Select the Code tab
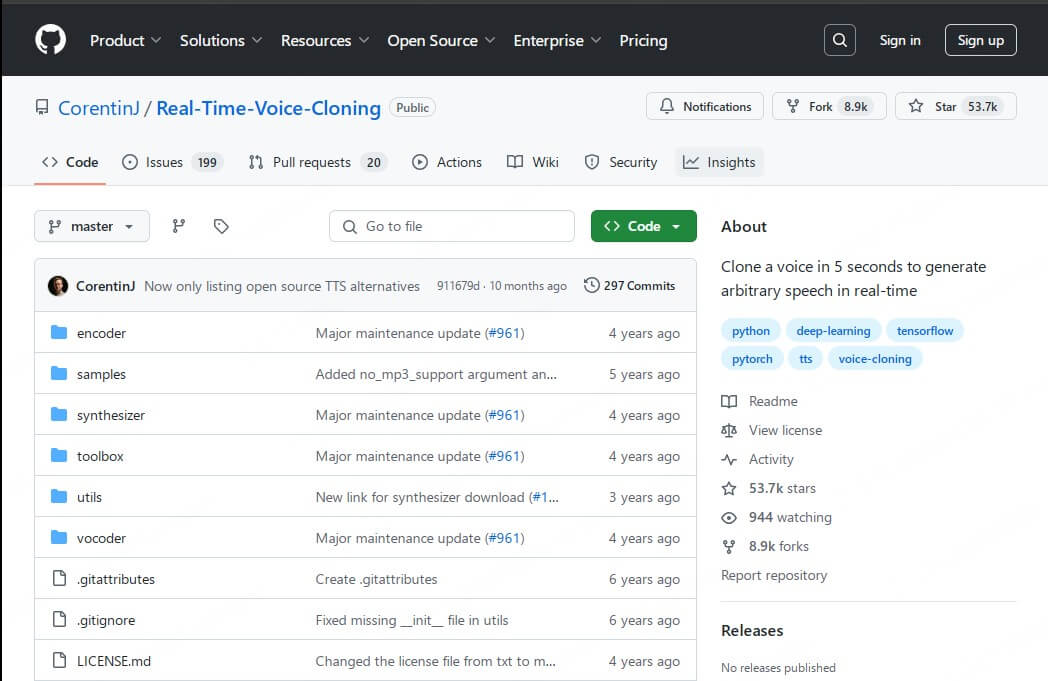Screen dimensions: 1048x681 click(x=70, y=162)
